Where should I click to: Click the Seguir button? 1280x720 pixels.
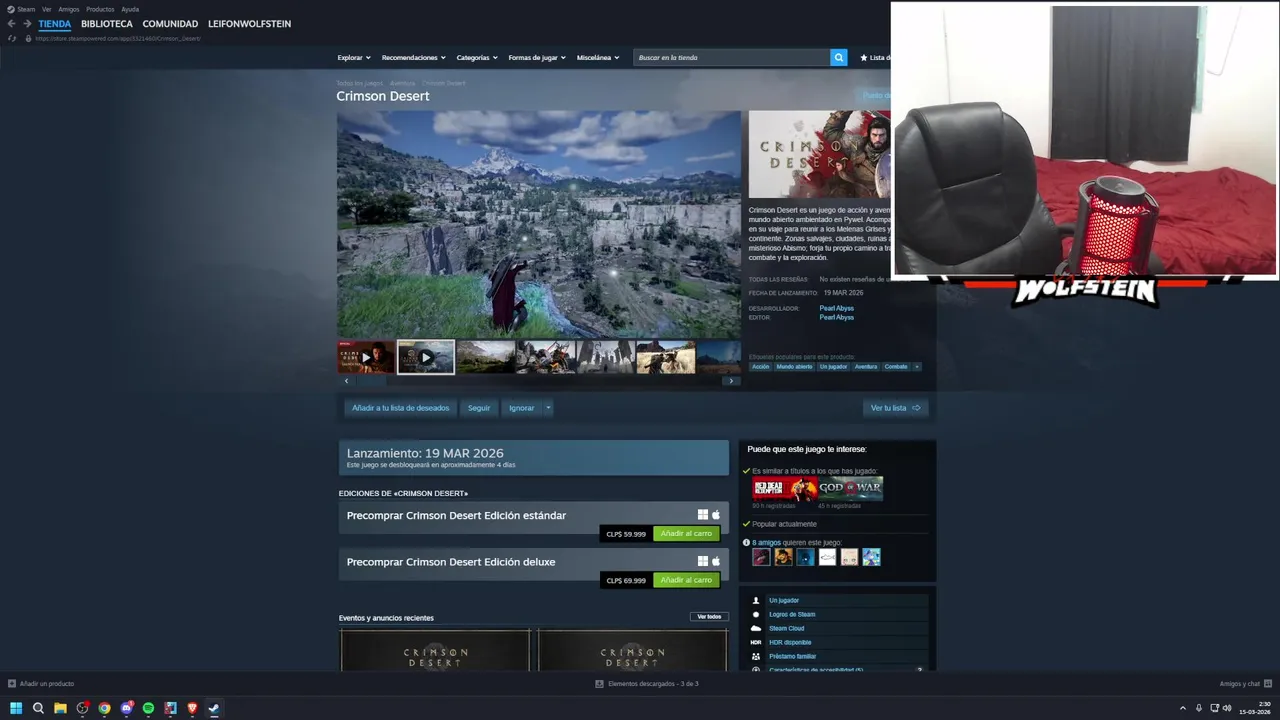[479, 408]
